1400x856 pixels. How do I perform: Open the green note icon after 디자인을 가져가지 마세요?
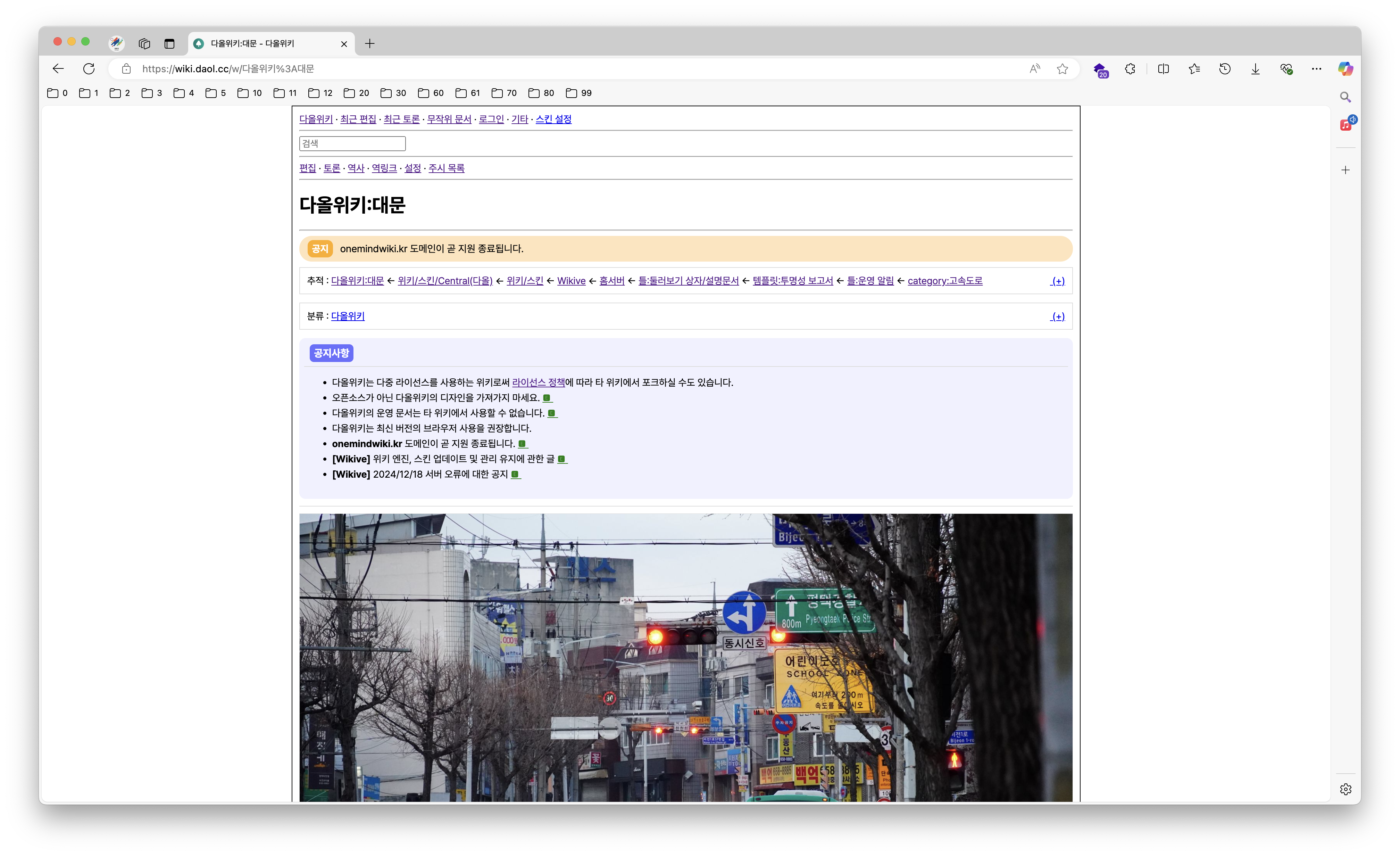(x=547, y=398)
